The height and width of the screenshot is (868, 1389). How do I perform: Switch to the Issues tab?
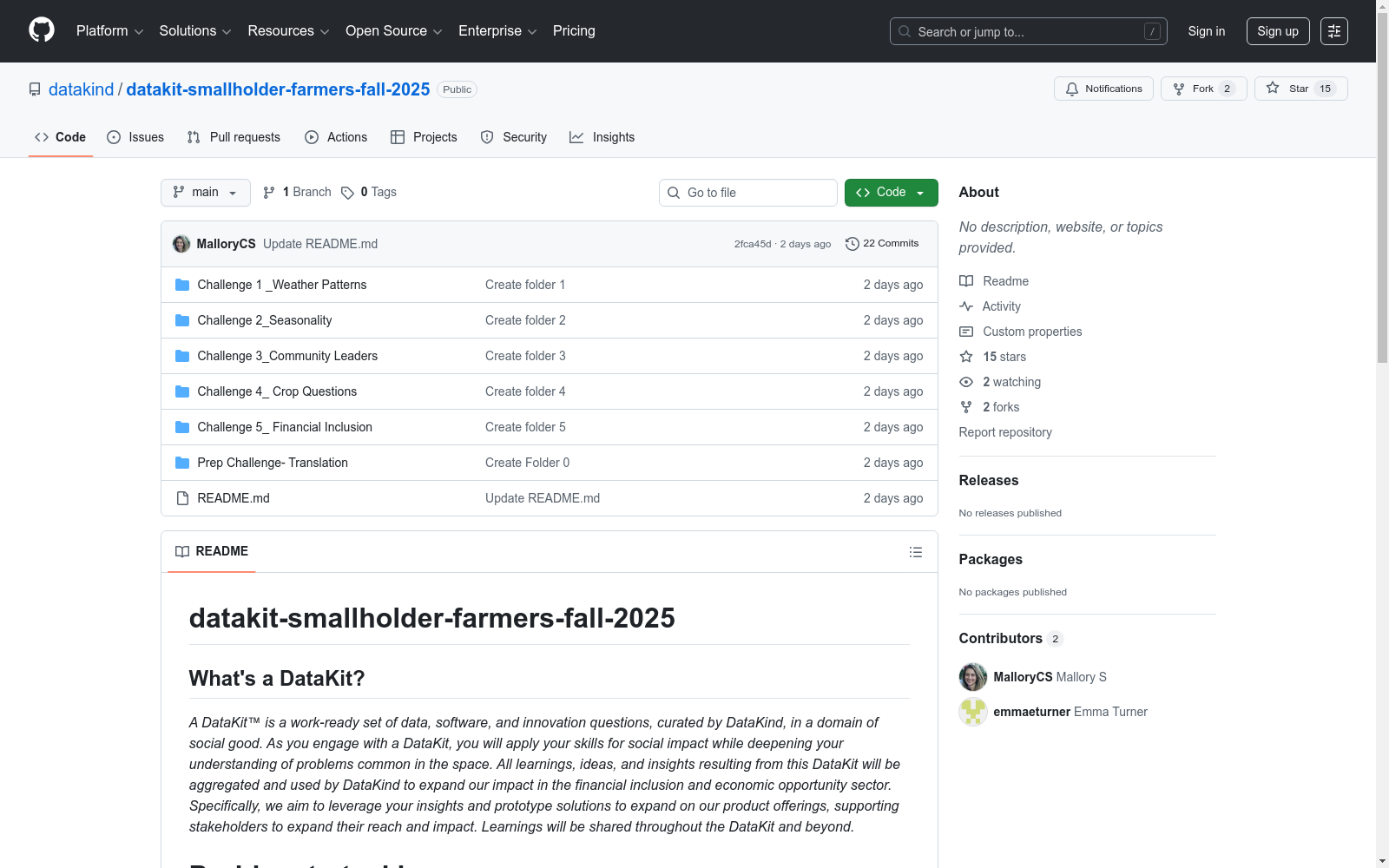[135, 137]
